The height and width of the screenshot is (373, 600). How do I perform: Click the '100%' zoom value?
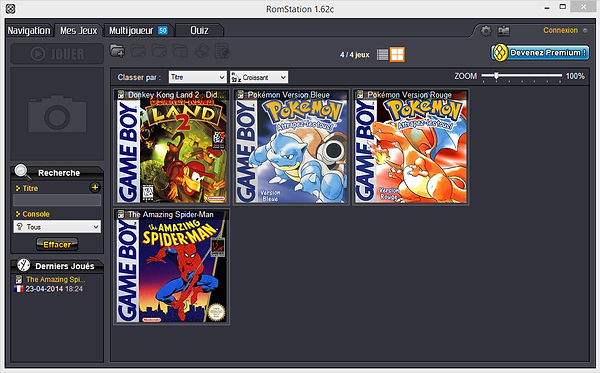[x=575, y=76]
